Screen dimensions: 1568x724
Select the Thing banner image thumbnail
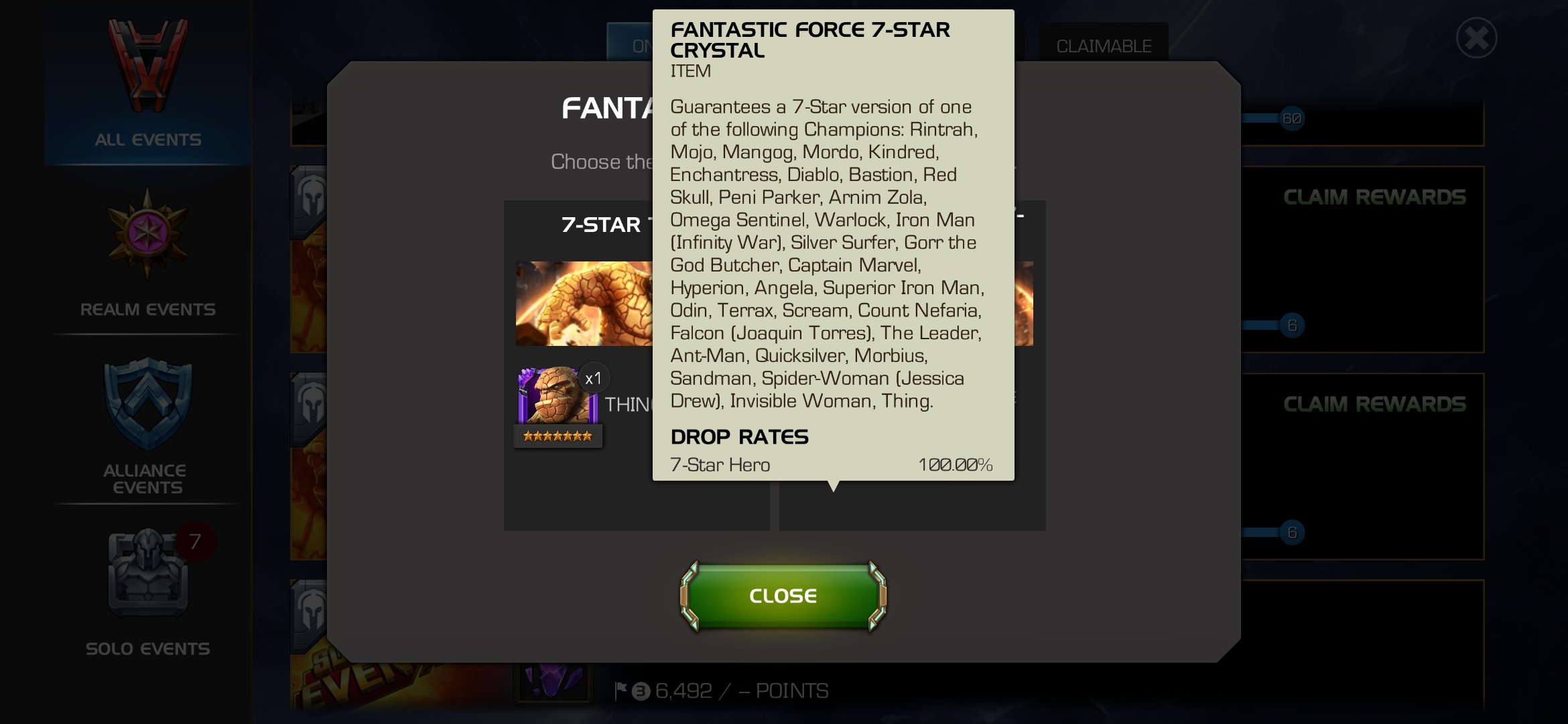click(584, 304)
